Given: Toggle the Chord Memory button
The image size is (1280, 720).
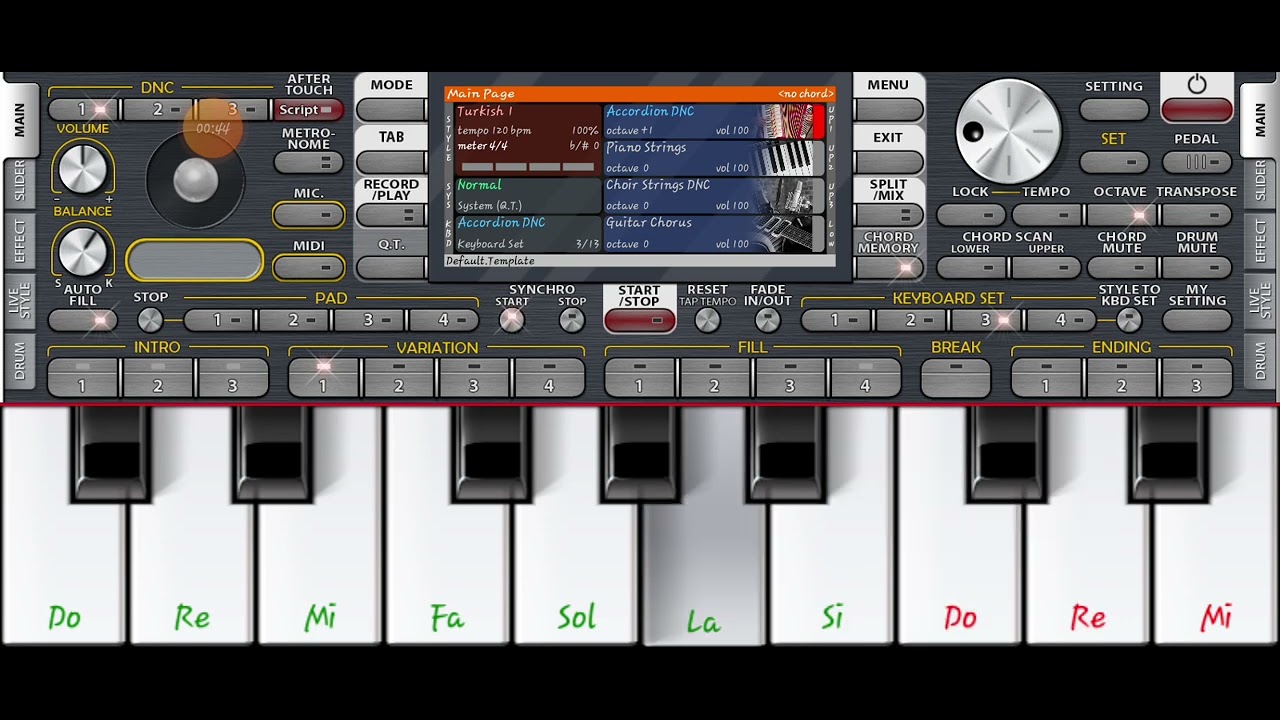Looking at the screenshot, I should click(888, 267).
